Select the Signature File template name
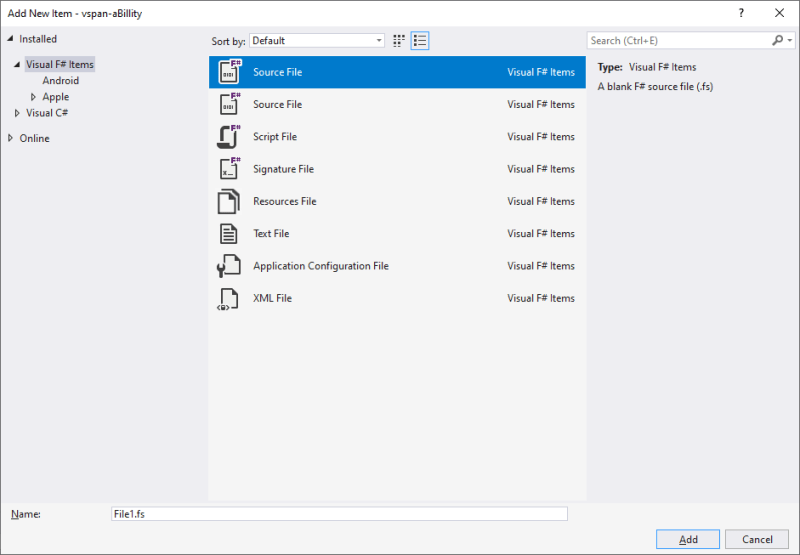The image size is (800, 555). click(283, 169)
